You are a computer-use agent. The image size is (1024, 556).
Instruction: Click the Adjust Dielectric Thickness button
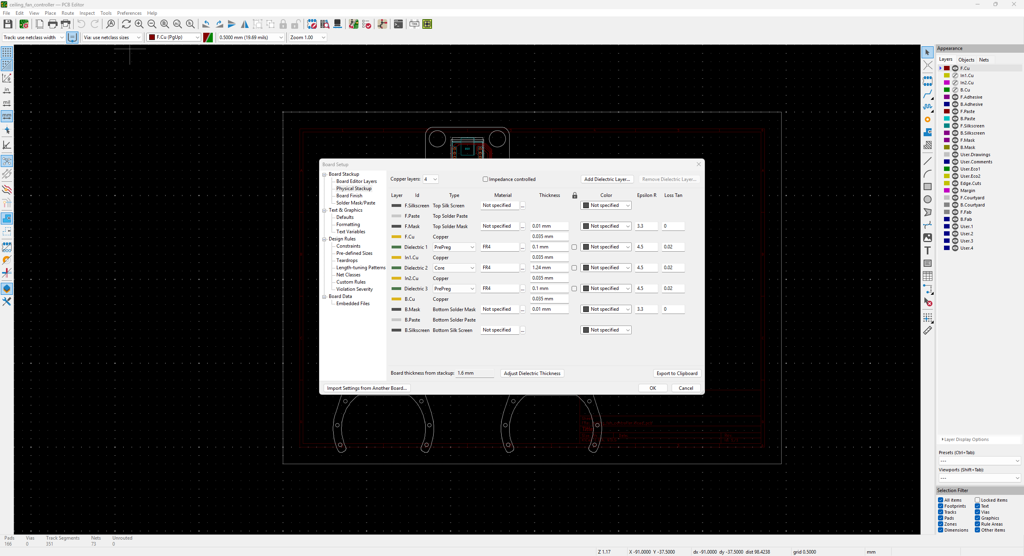click(532, 373)
